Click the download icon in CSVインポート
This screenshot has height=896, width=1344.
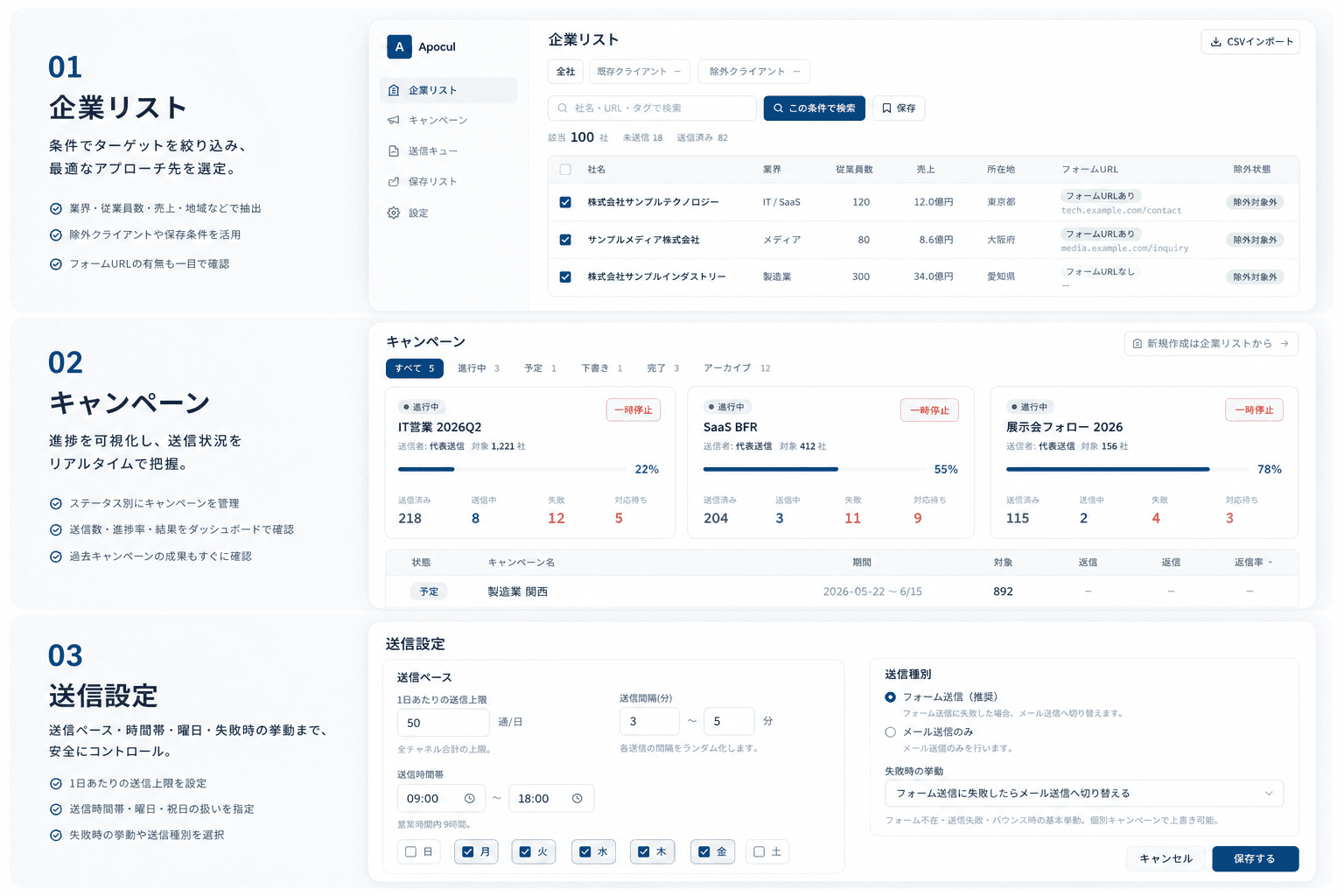click(x=1215, y=41)
